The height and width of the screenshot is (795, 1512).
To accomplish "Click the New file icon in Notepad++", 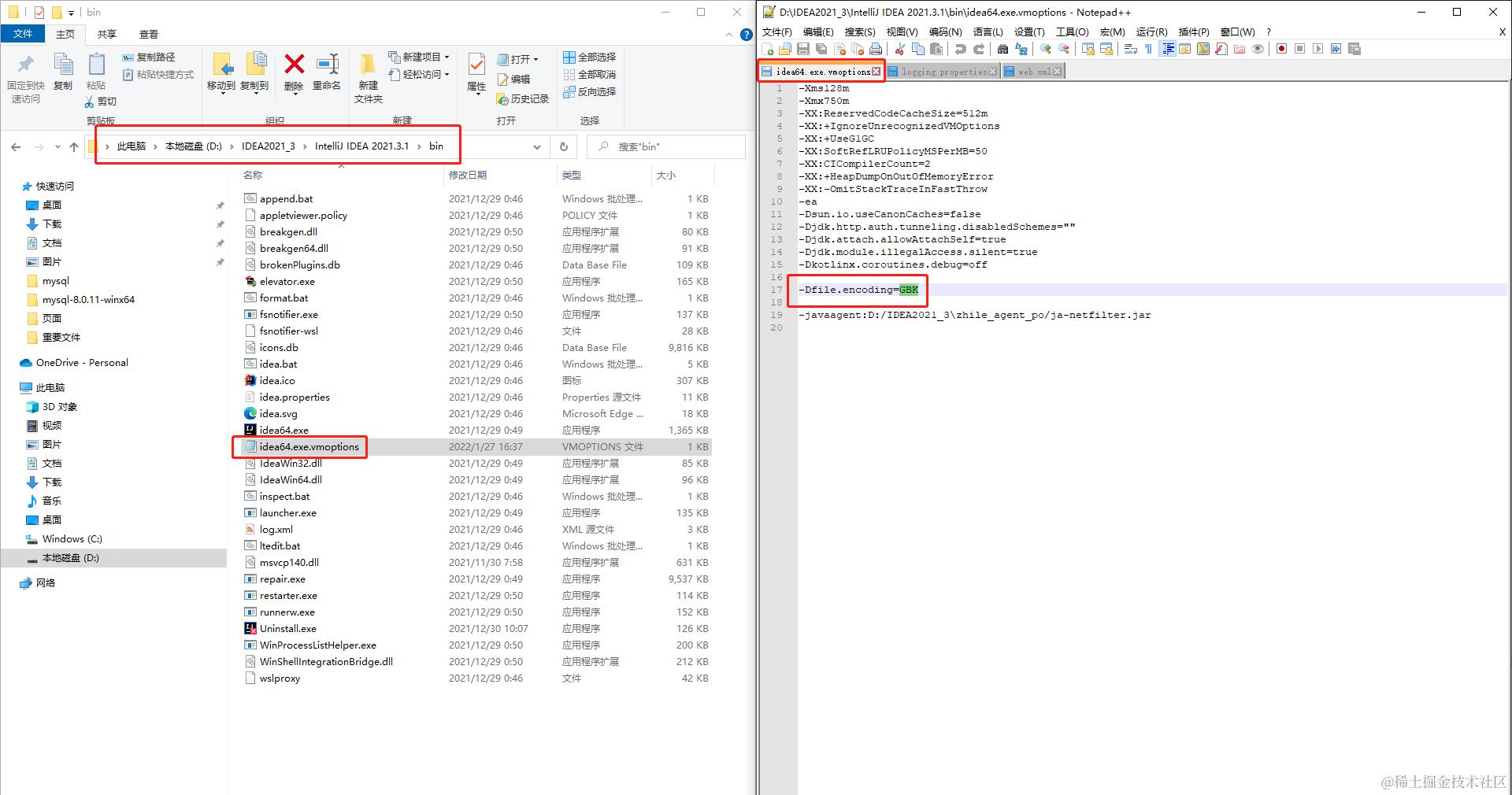I will click(x=768, y=49).
